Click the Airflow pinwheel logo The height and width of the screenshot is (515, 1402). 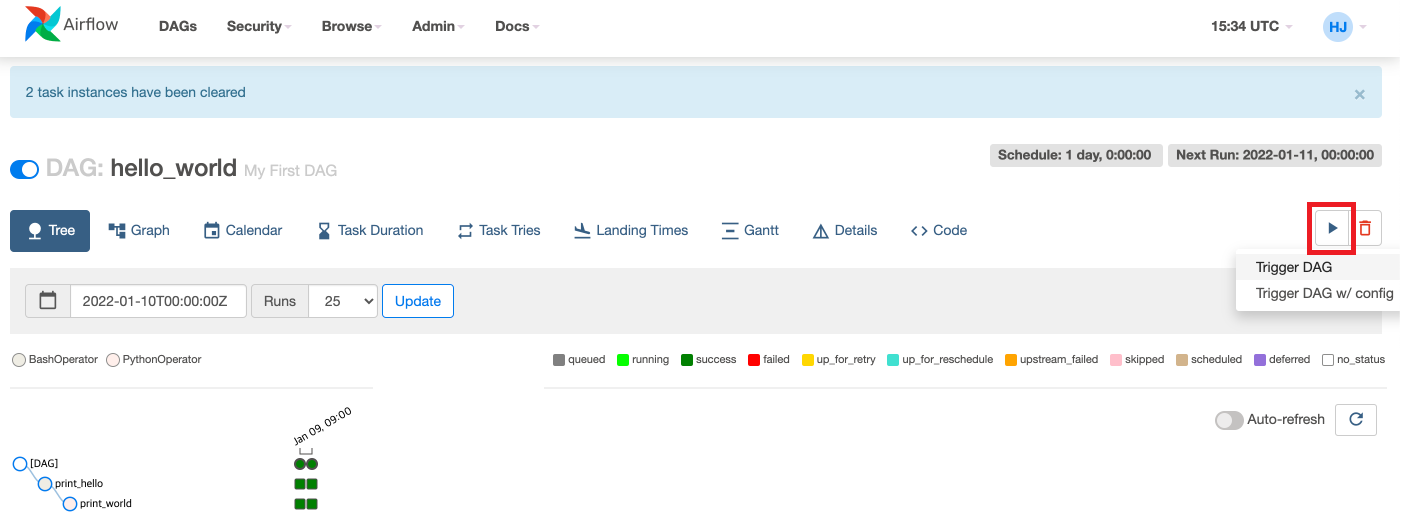(42, 25)
